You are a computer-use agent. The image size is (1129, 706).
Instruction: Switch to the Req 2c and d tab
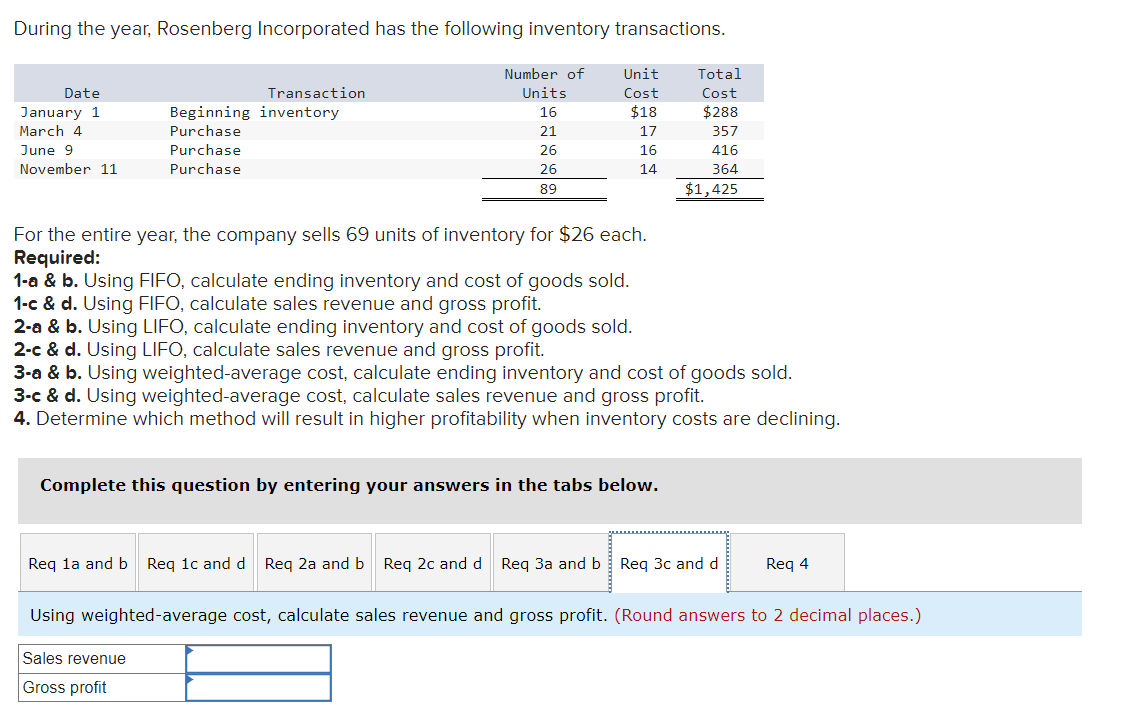coord(432,562)
